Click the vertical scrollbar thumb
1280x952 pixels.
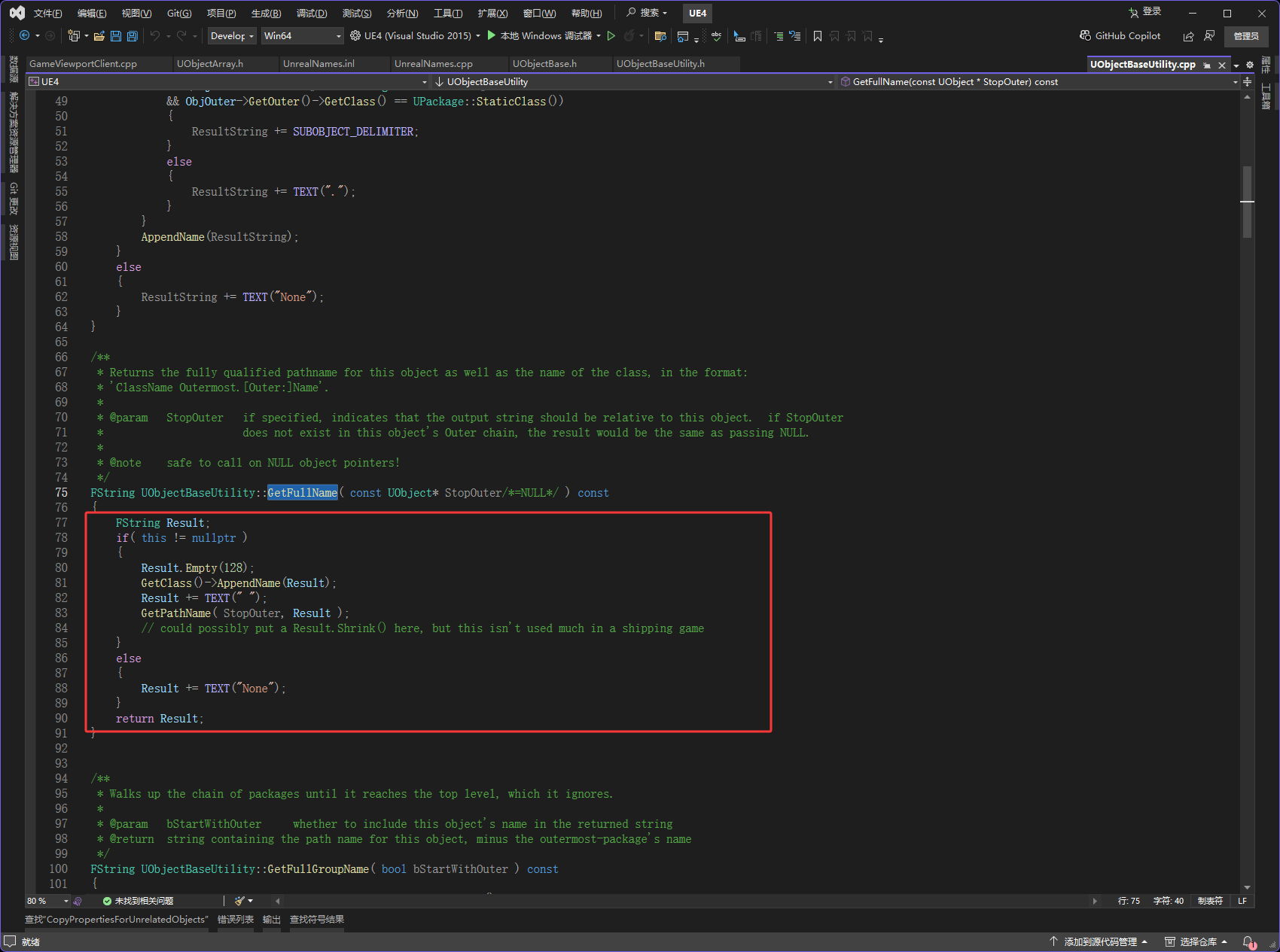[x=1248, y=202]
